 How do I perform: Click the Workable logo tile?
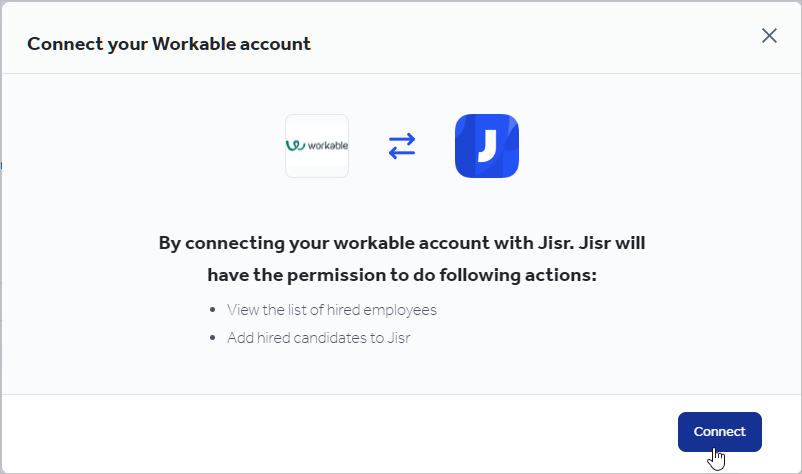[x=317, y=146]
